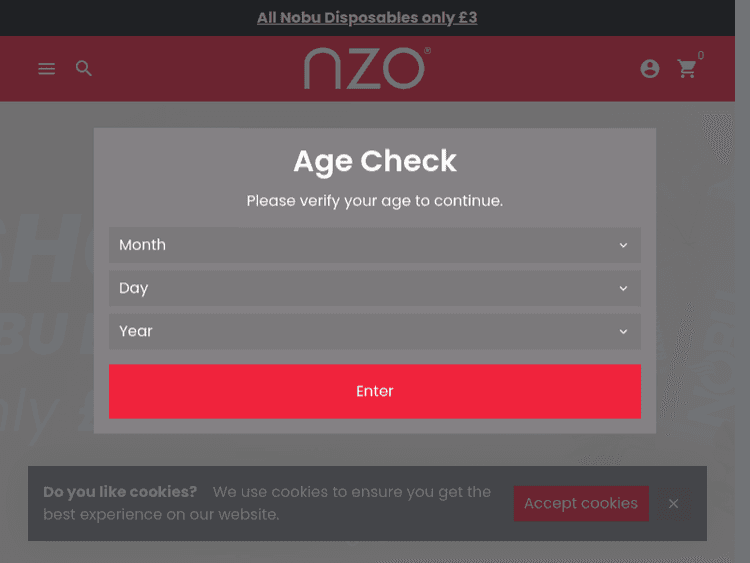The height and width of the screenshot is (563, 750).
Task: Click the search magnifier icon
Action: (x=84, y=69)
